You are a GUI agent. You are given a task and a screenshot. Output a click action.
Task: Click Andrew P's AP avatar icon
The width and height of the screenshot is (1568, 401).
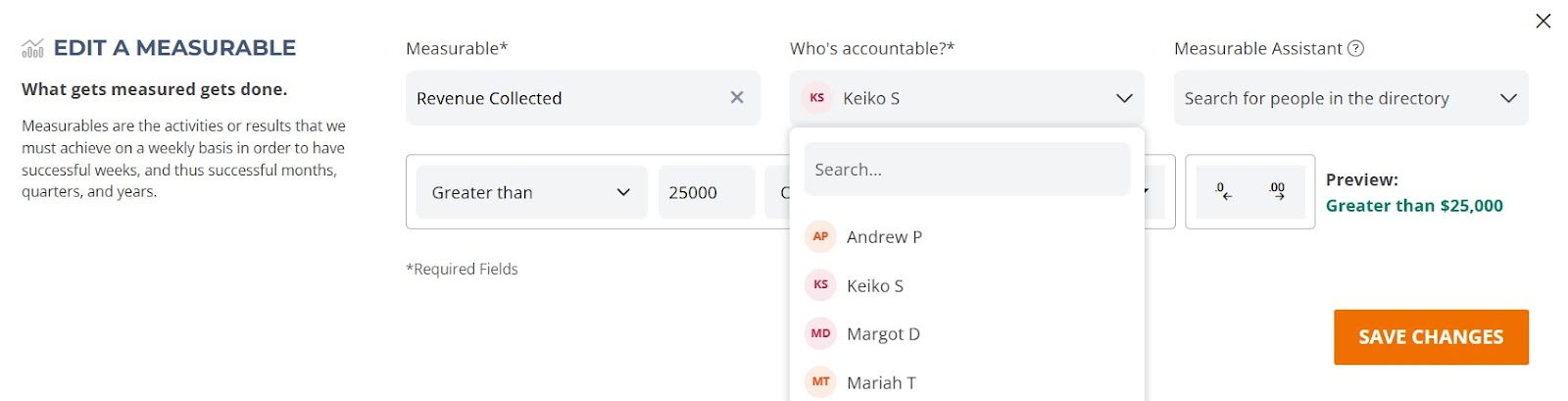(820, 236)
